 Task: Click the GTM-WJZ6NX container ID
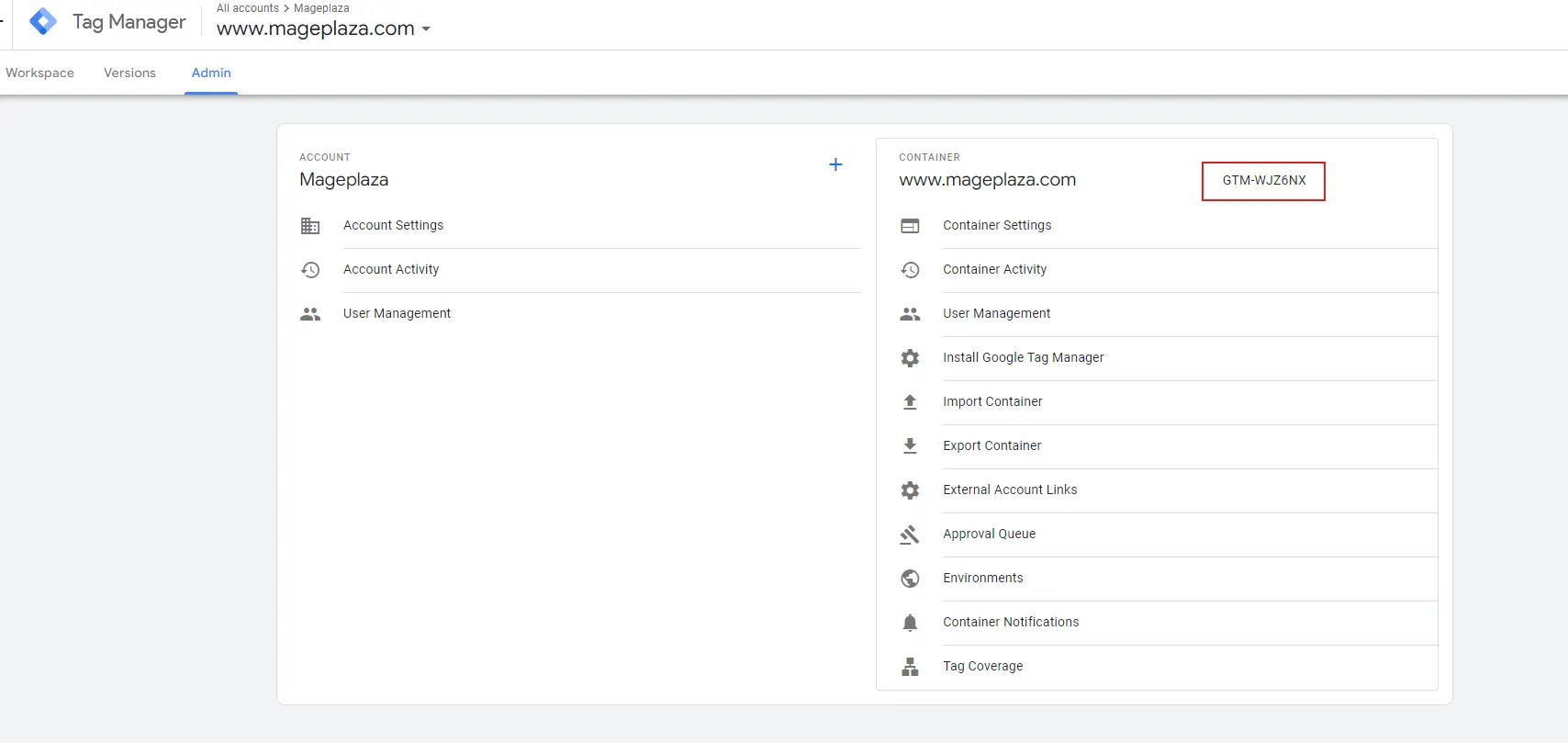[1264, 181]
